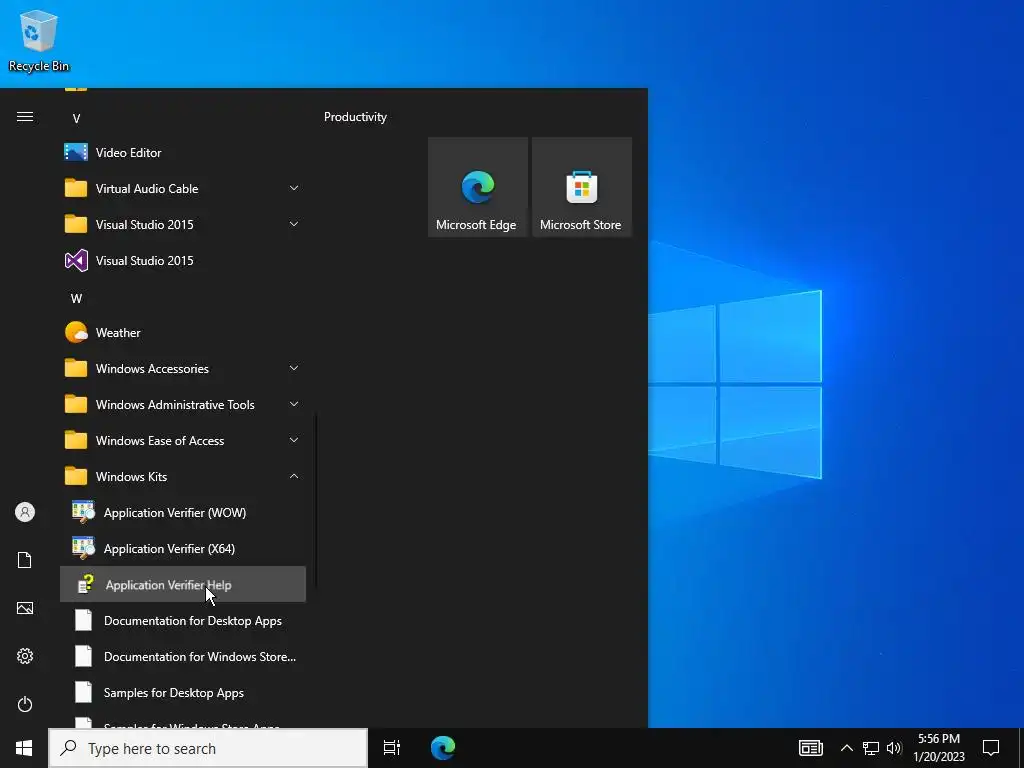
Task: Click the Windows Kits folder label
Action: tap(131, 477)
